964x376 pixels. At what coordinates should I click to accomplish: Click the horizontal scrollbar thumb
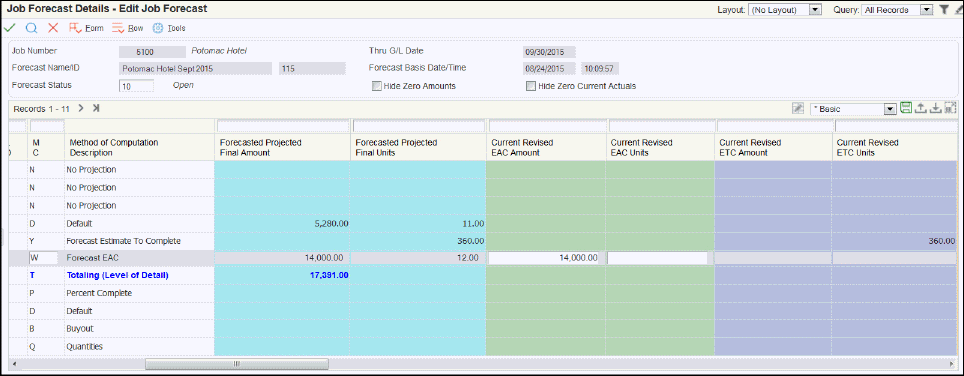point(237,364)
